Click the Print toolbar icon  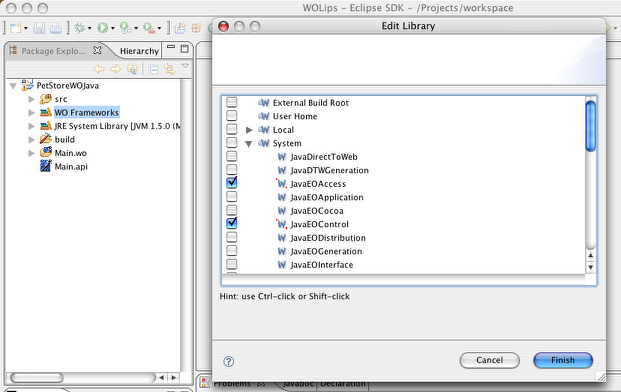[55, 28]
